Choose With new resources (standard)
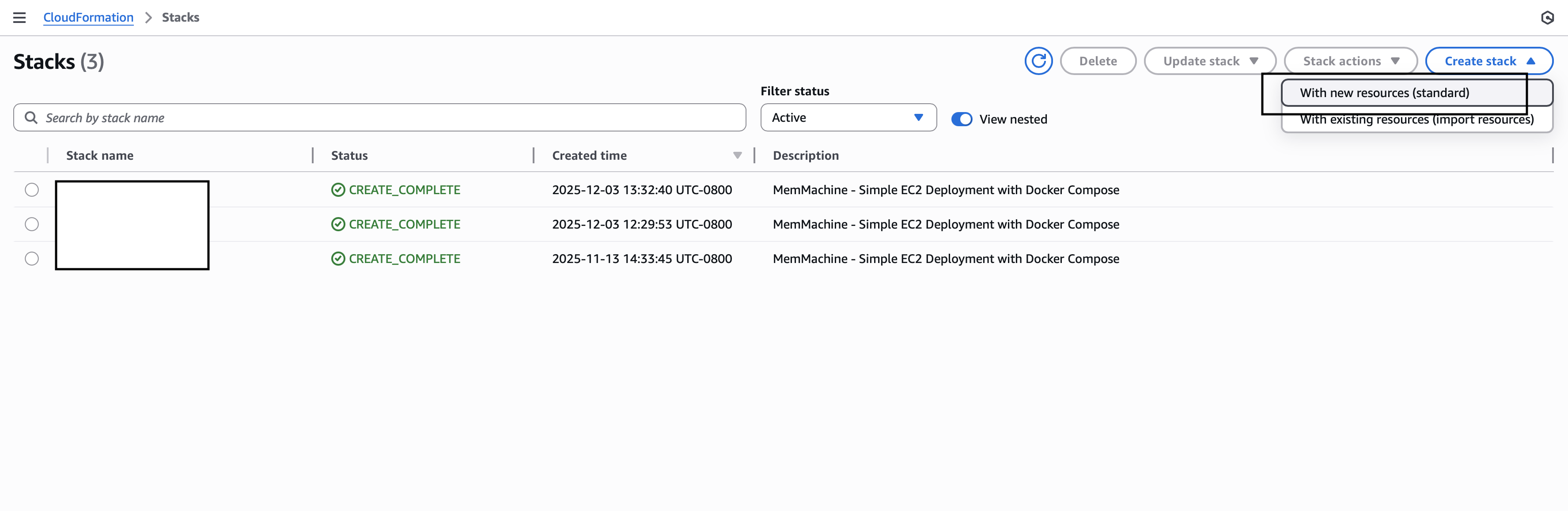 pyautogui.click(x=1384, y=93)
